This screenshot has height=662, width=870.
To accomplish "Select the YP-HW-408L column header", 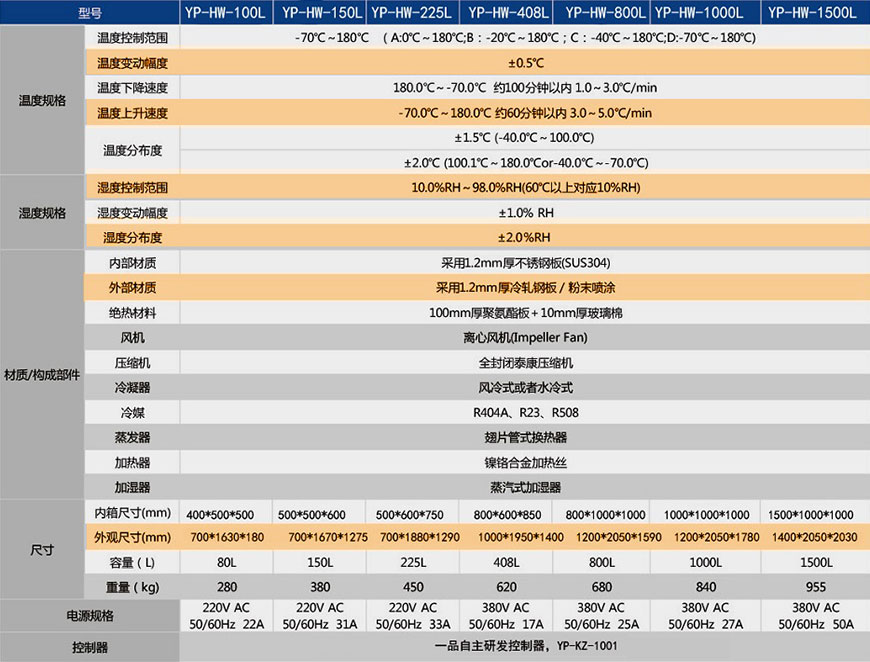I will click(x=508, y=13).
